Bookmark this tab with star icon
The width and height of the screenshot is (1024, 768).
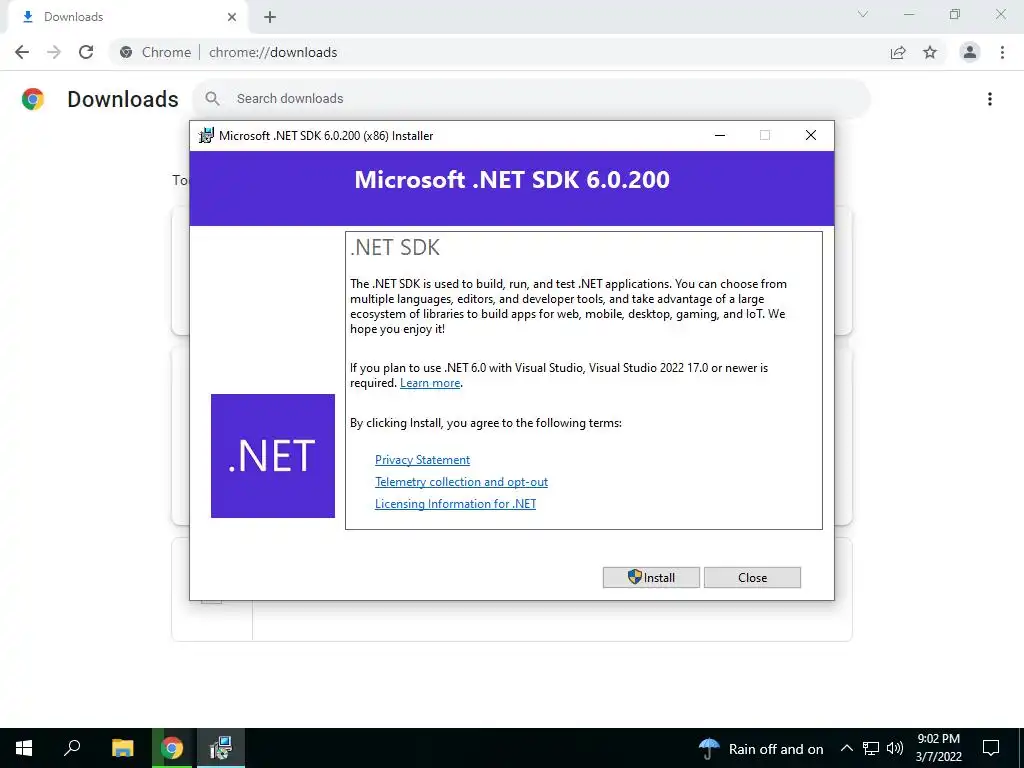click(930, 52)
